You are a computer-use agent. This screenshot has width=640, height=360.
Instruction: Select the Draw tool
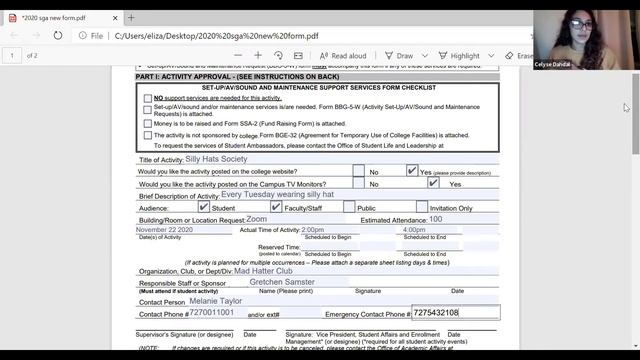tap(399, 56)
